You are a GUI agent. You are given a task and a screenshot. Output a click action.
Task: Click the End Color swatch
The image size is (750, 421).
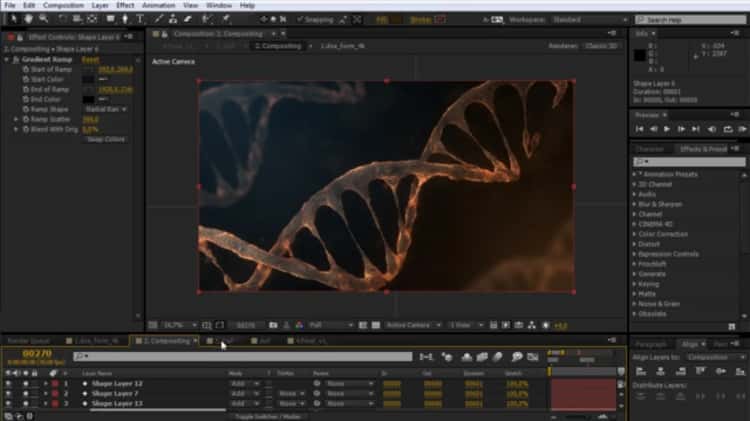click(88, 100)
